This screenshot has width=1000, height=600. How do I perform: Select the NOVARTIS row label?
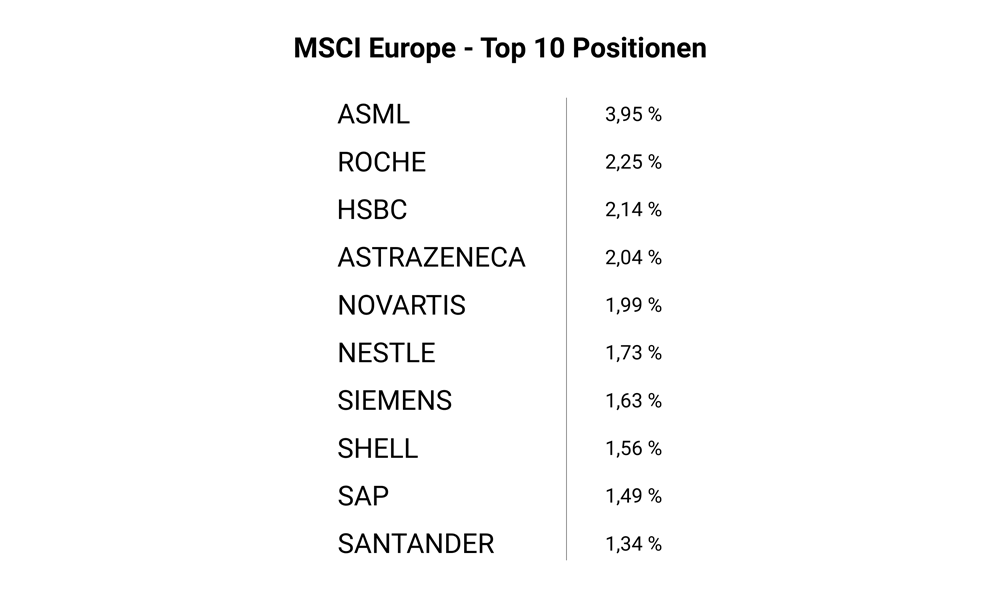pos(402,305)
